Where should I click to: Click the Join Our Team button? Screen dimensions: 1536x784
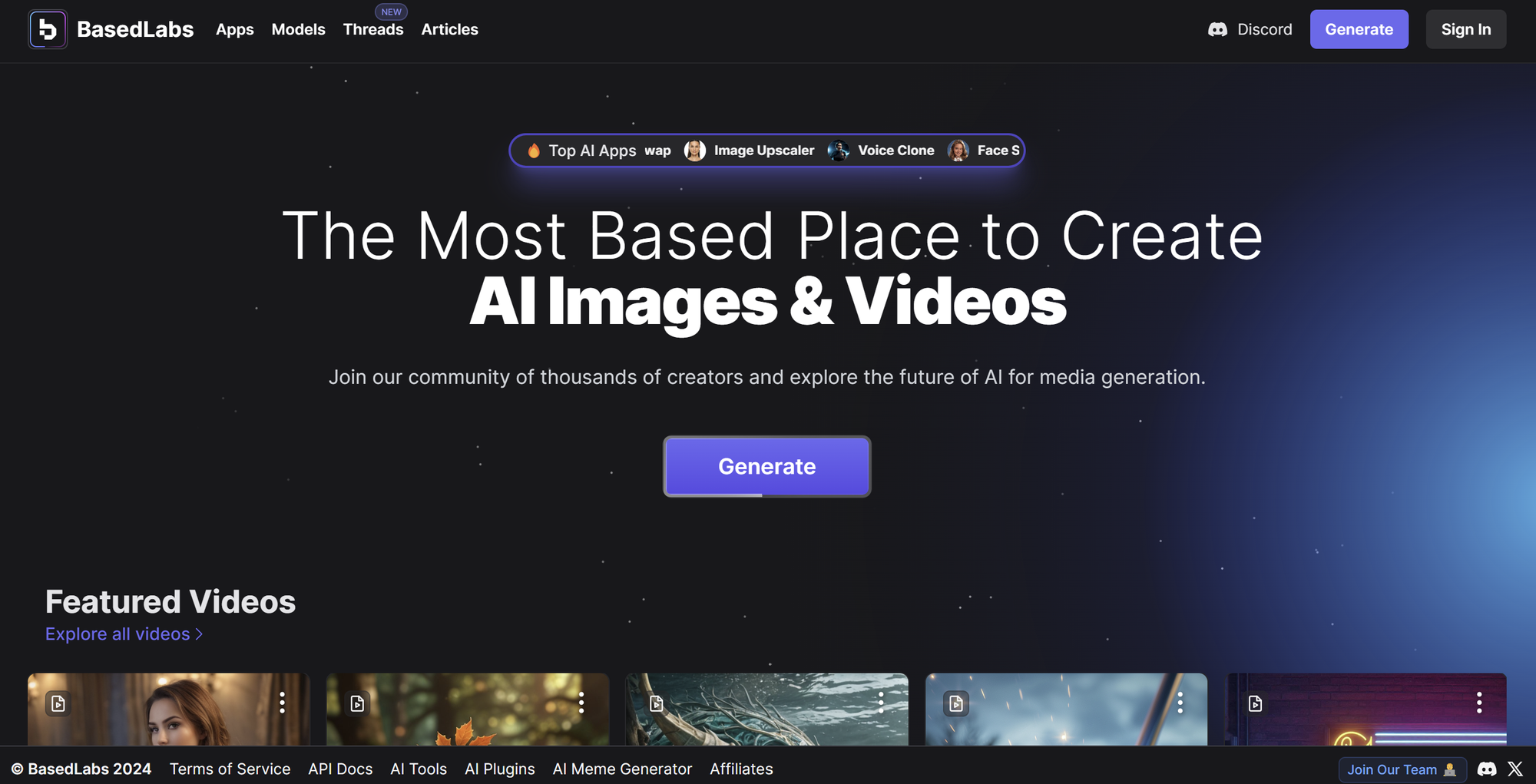tap(1402, 769)
